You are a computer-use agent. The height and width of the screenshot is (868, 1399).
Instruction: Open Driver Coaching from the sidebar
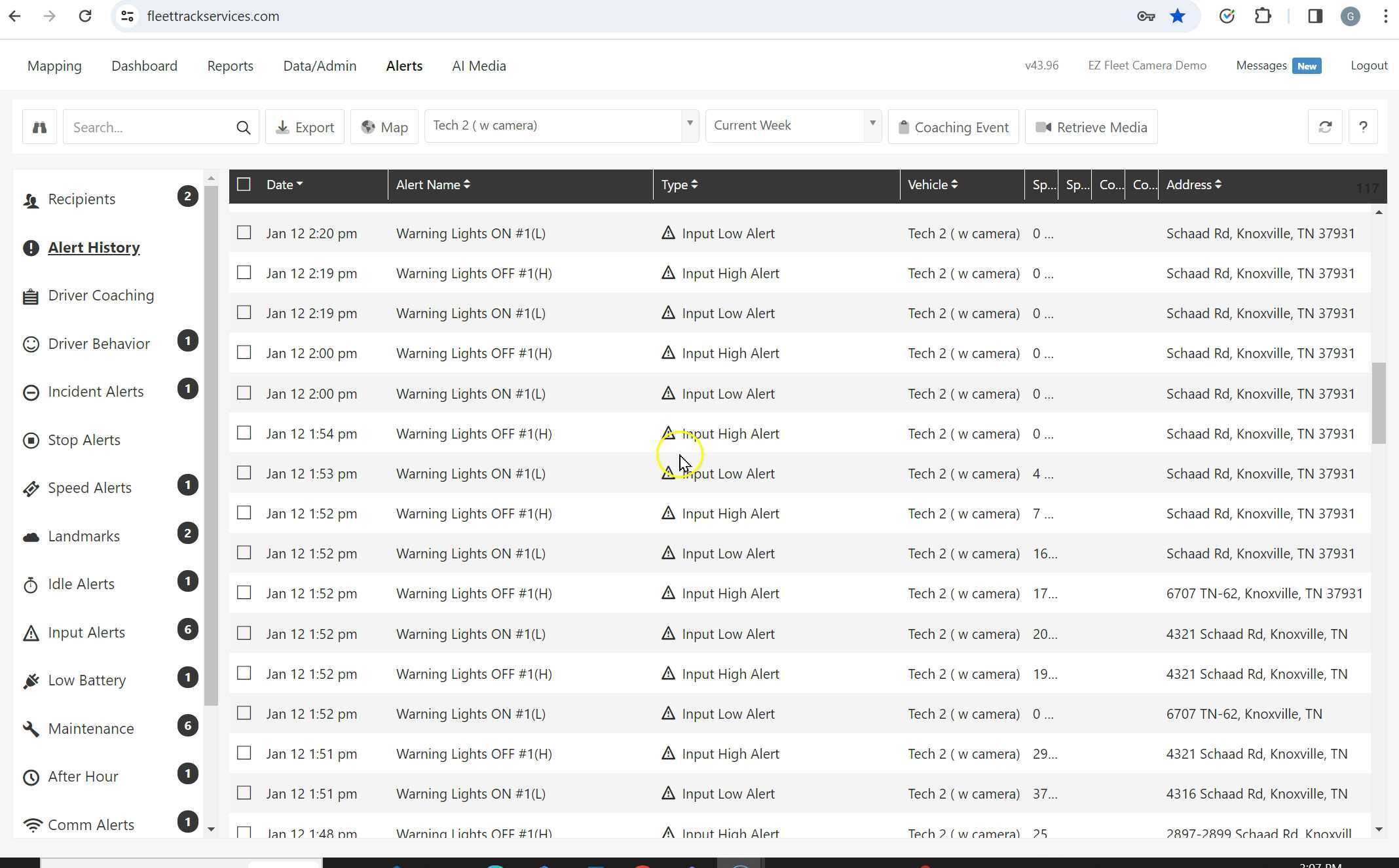coord(101,296)
